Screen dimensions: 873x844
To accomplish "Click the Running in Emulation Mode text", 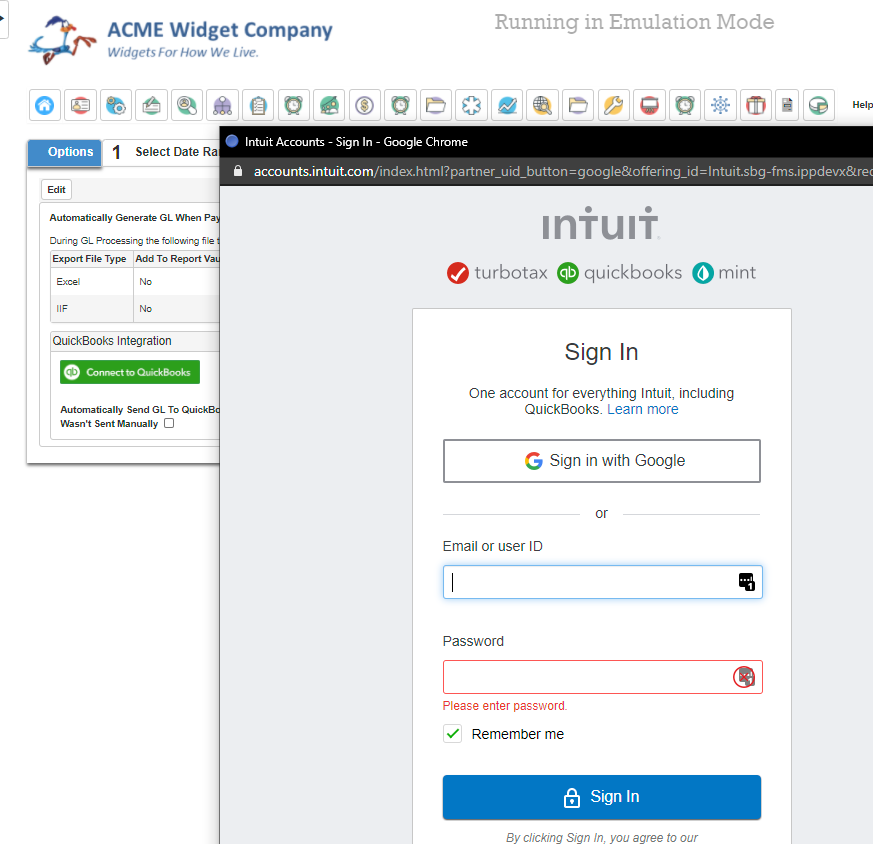I will tap(634, 22).
